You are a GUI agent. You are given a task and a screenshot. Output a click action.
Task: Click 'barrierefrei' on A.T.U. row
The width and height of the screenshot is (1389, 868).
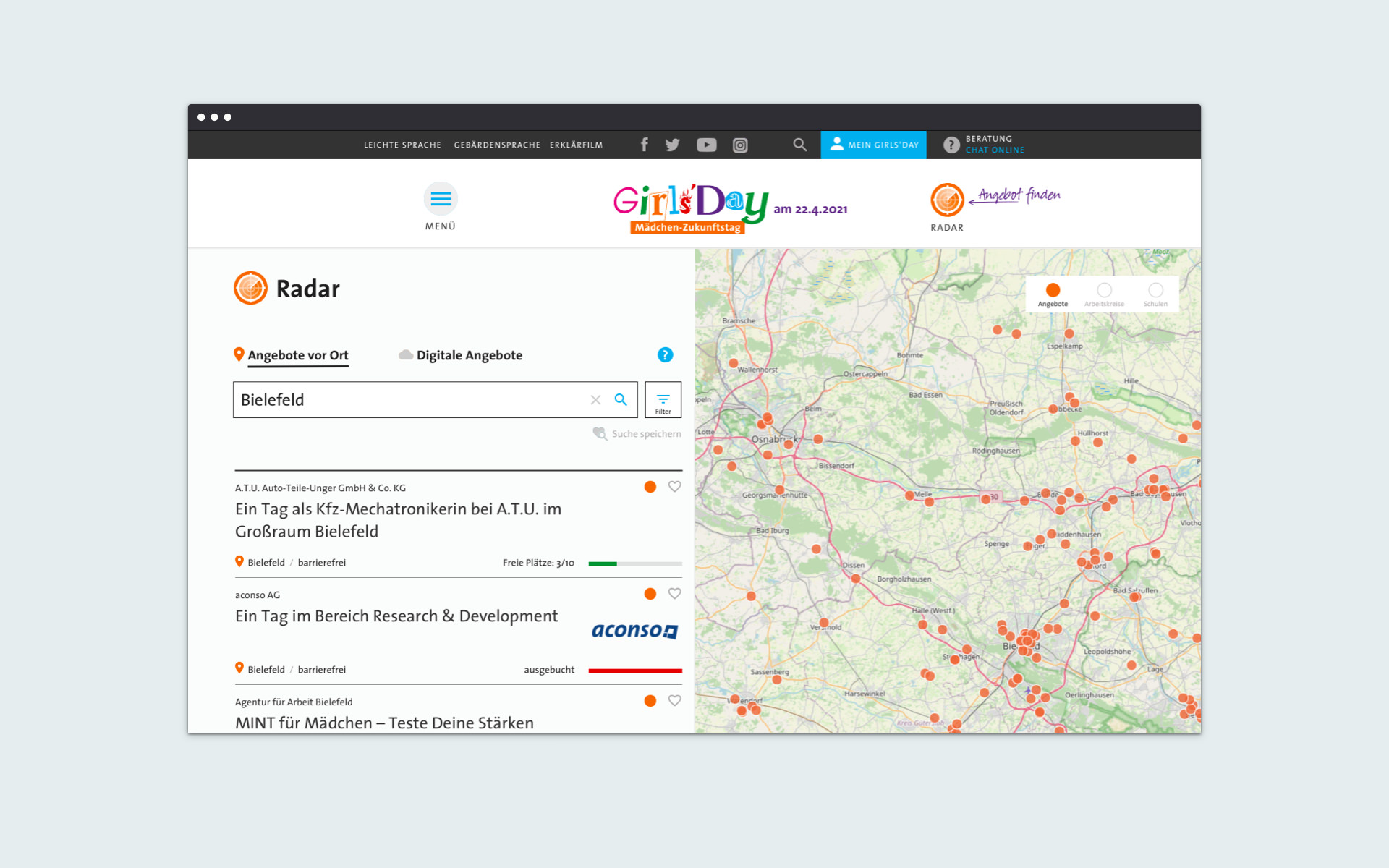coord(322,563)
